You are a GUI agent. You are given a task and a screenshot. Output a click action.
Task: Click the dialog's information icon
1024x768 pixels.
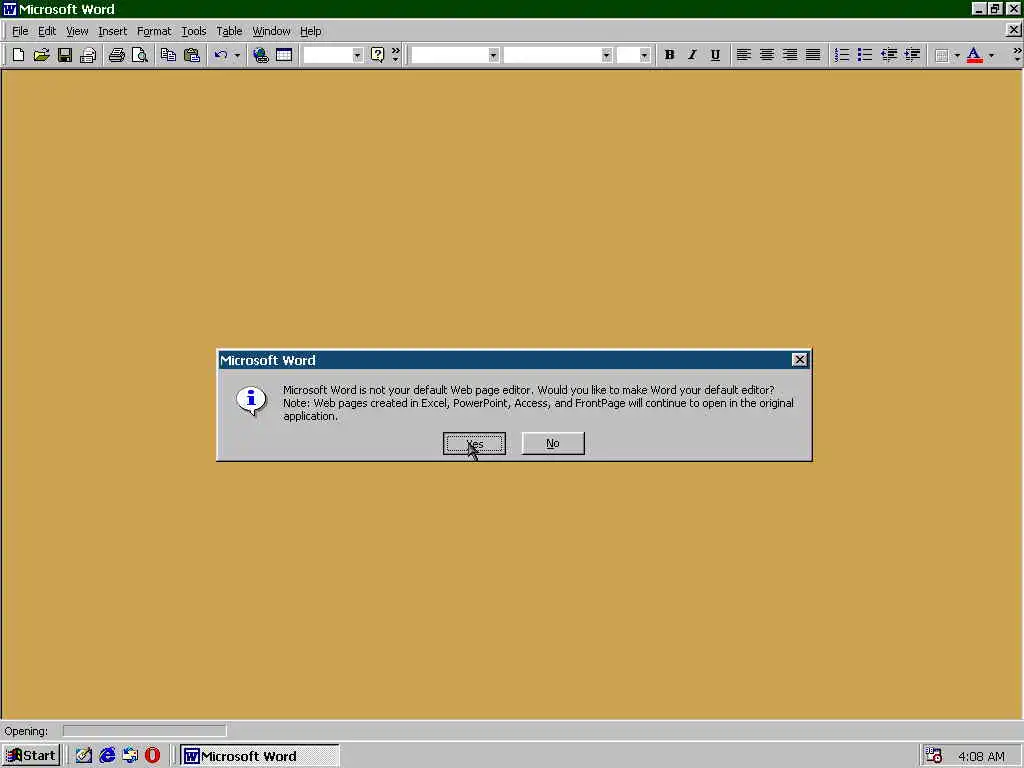tap(251, 400)
